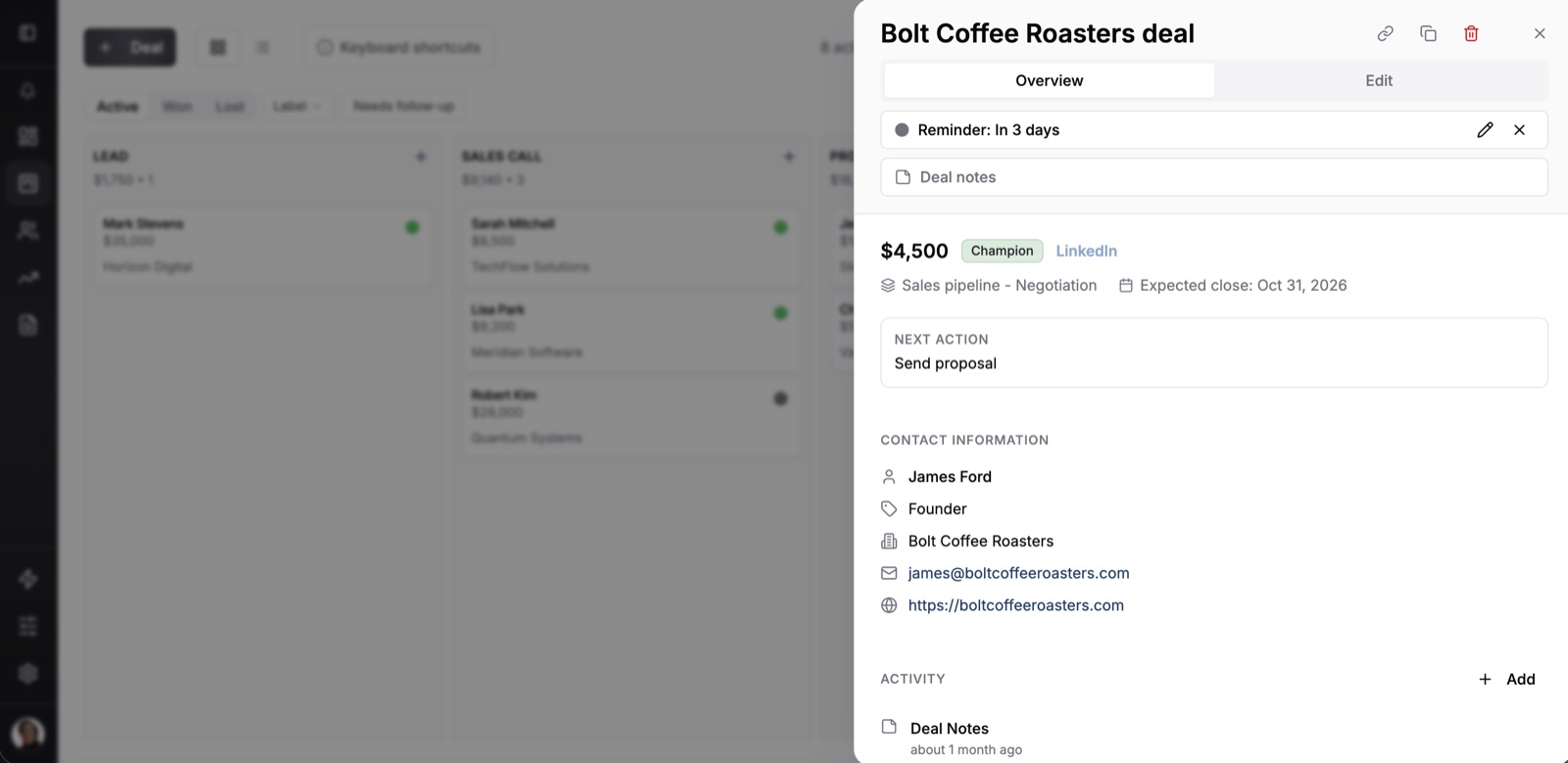Click the reminder status dot
The width and height of the screenshot is (1568, 763).
click(x=902, y=129)
